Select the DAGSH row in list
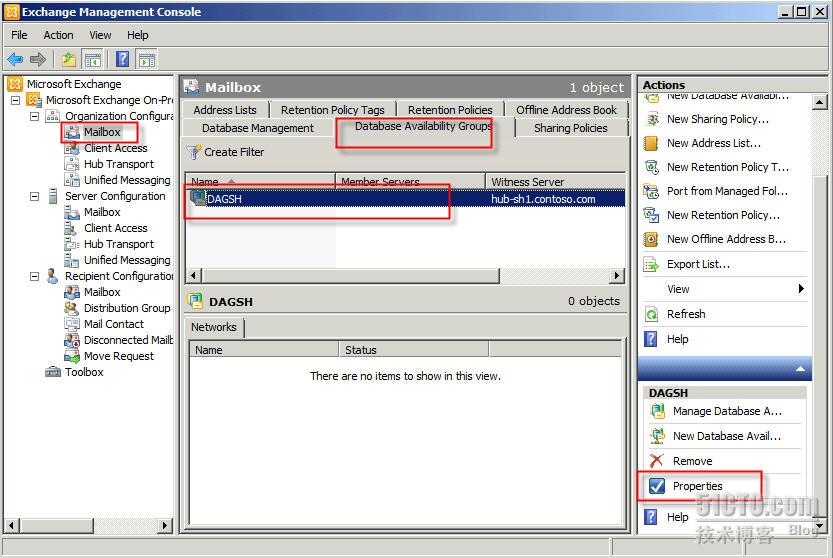Viewport: 833px width, 558px height. coord(405,199)
